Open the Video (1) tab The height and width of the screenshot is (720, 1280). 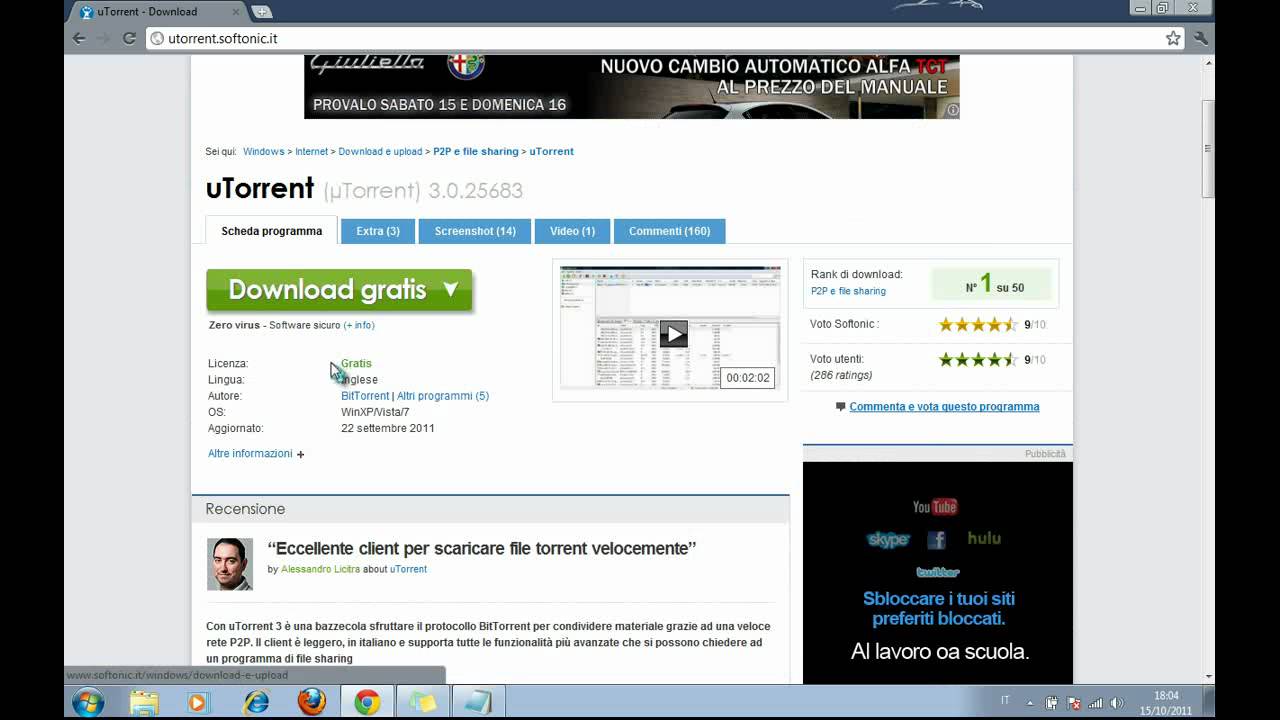click(572, 231)
